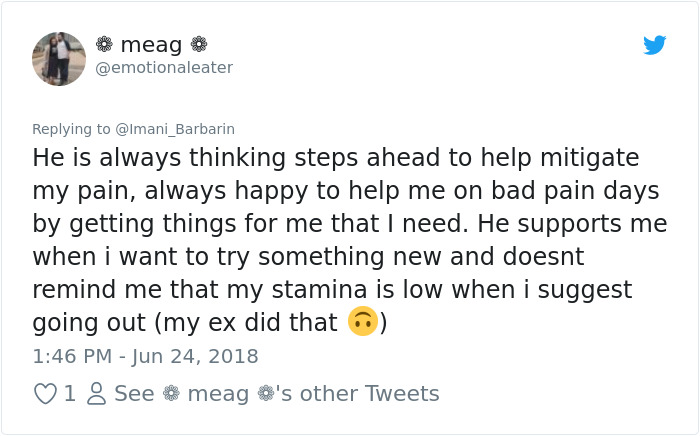Click the upside-down face emoji

362,322
